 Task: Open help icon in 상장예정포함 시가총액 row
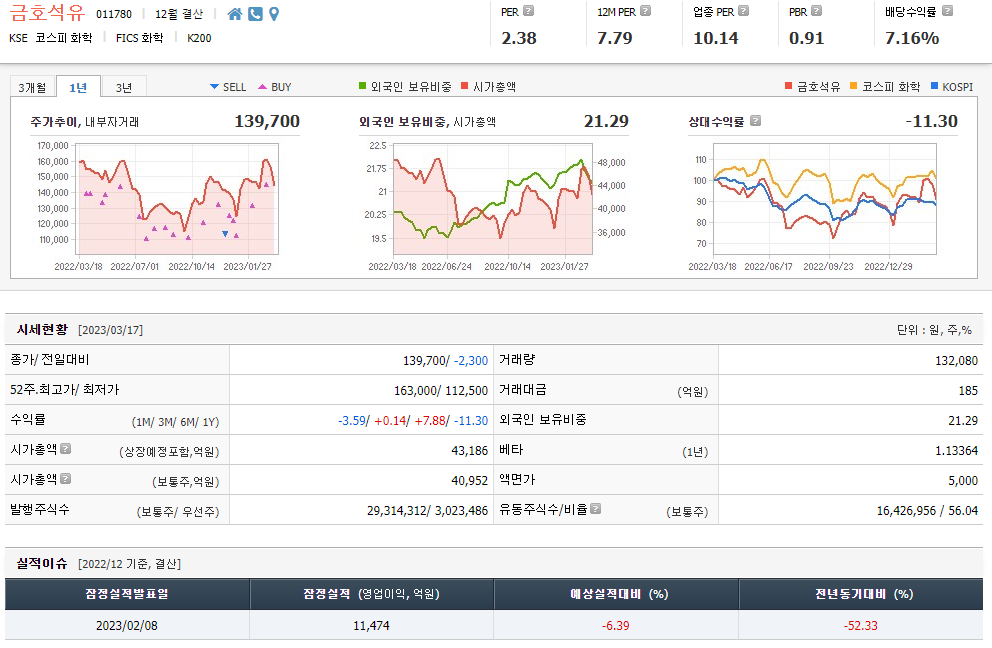click(x=65, y=449)
